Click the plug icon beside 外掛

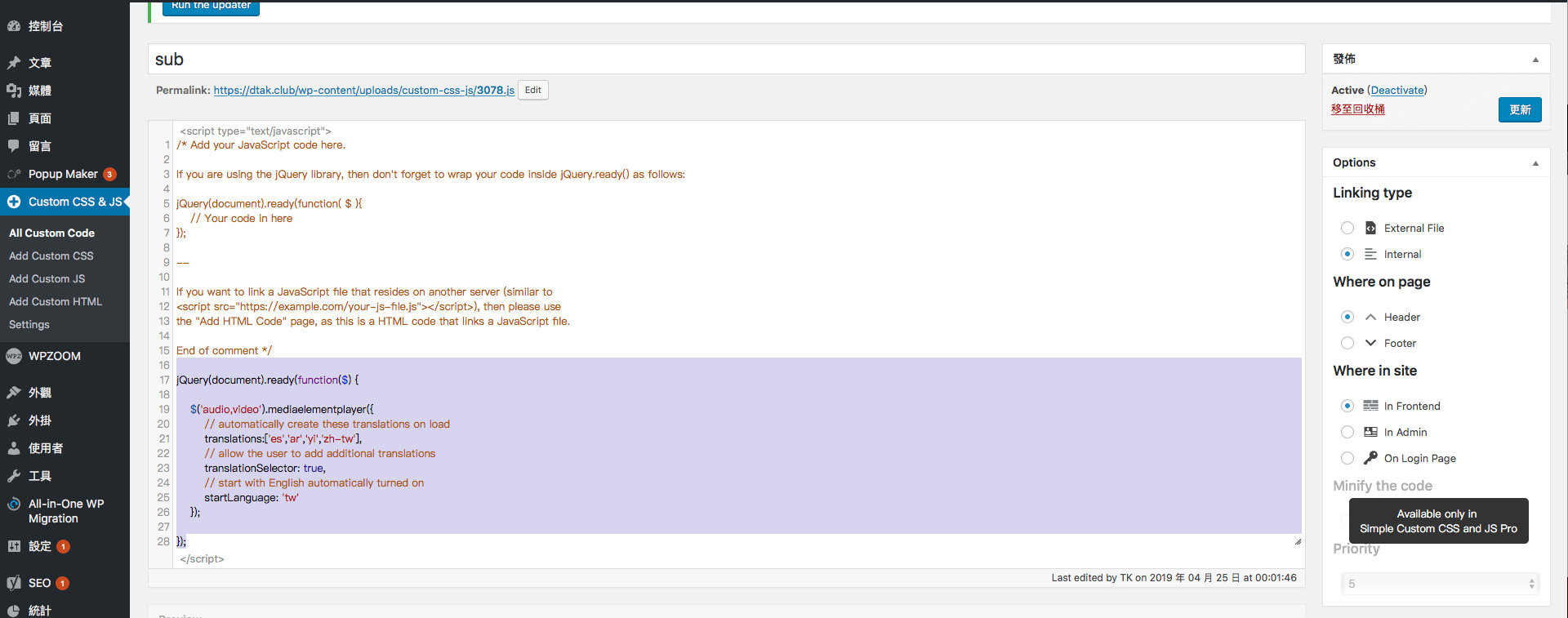(x=14, y=420)
